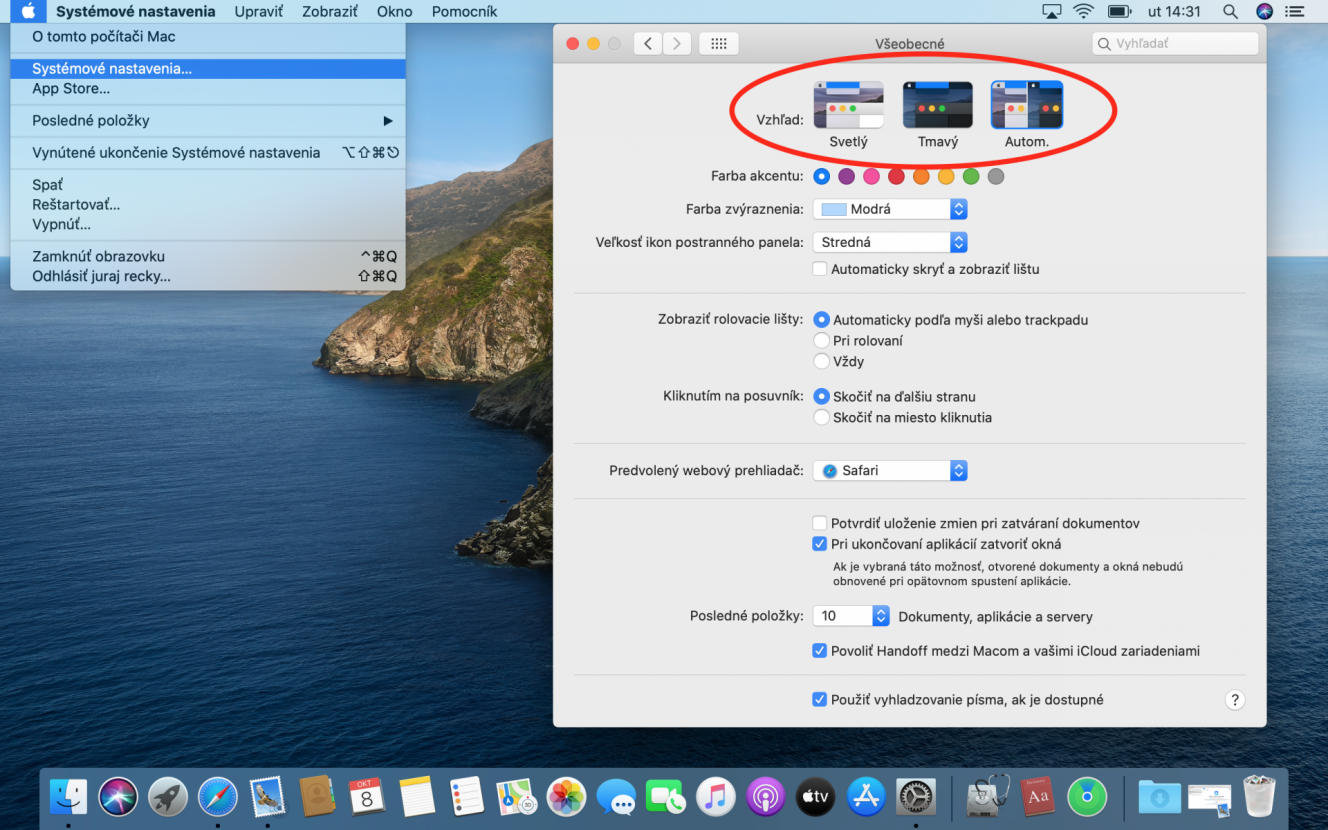Select Pri rolovaní radio button
This screenshot has width=1328, height=830.
click(822, 340)
